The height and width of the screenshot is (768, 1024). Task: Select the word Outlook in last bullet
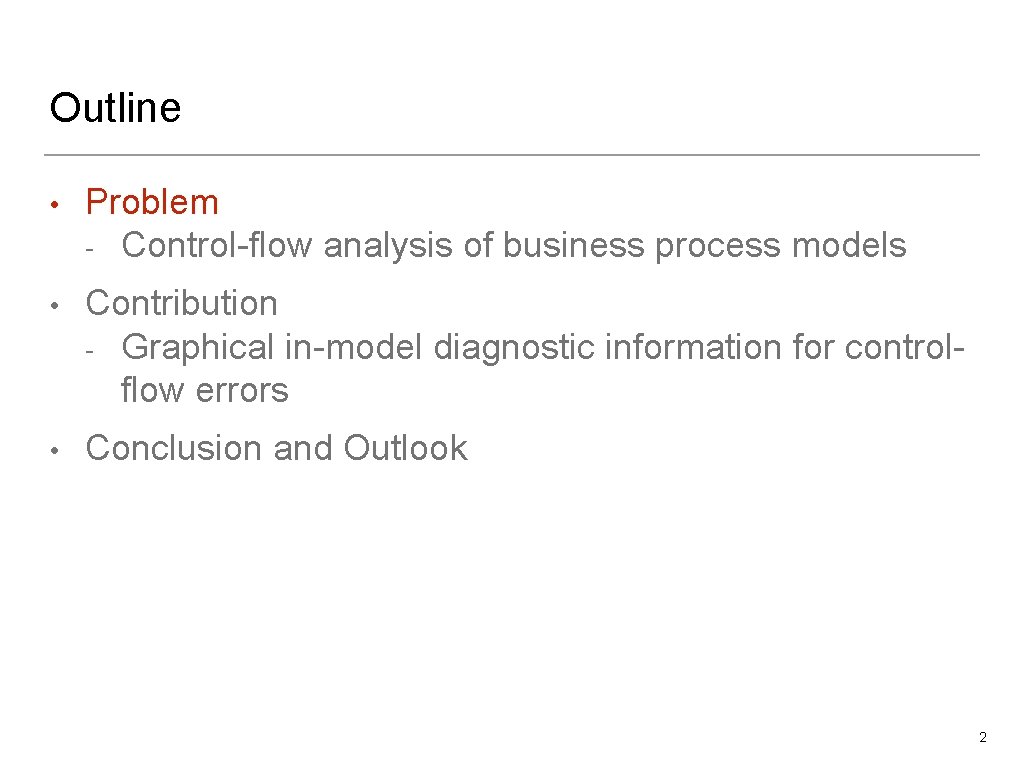point(406,448)
